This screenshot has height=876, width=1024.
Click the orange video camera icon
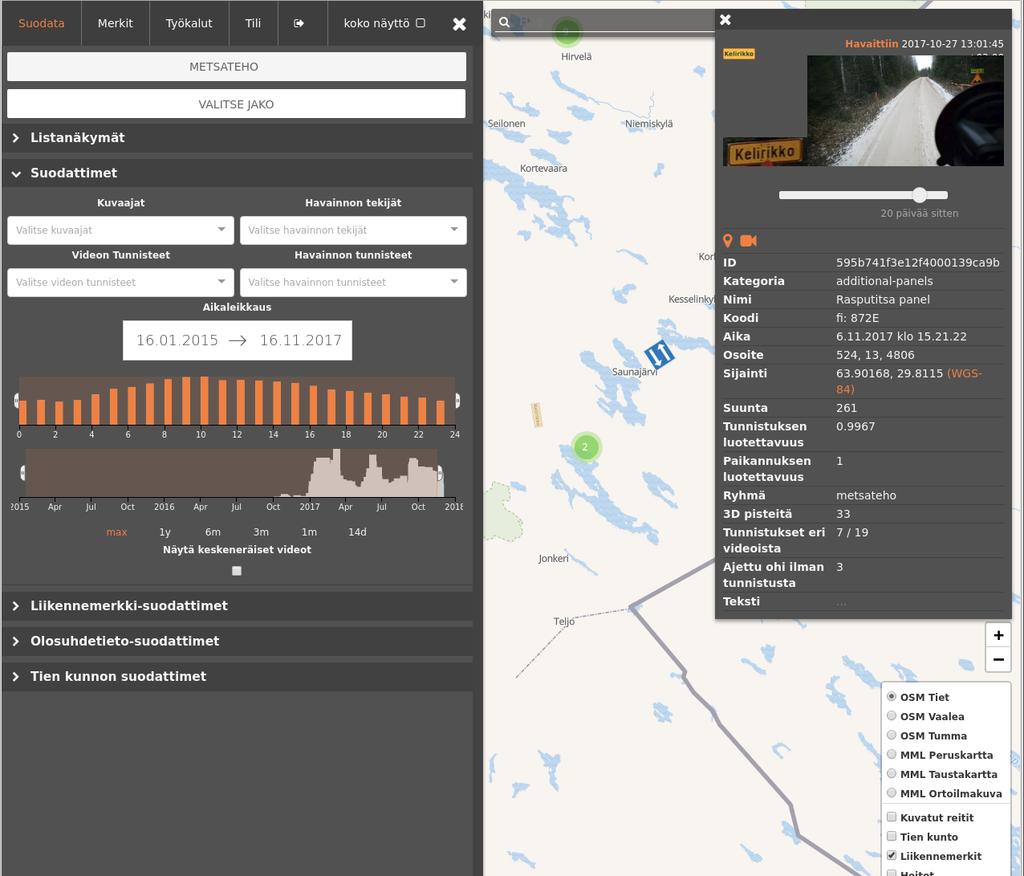(748, 241)
